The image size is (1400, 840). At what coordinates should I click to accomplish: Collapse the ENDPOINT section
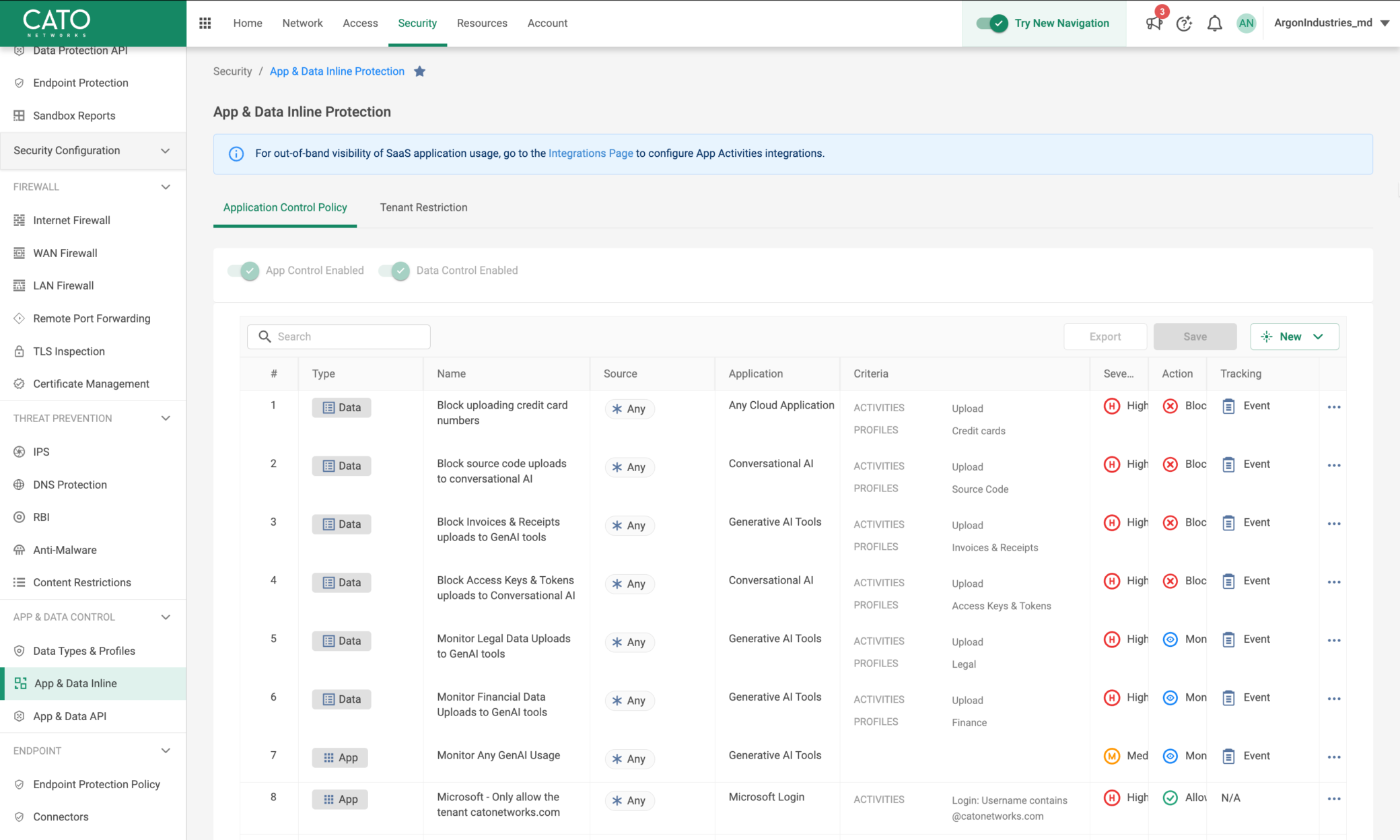(166, 751)
